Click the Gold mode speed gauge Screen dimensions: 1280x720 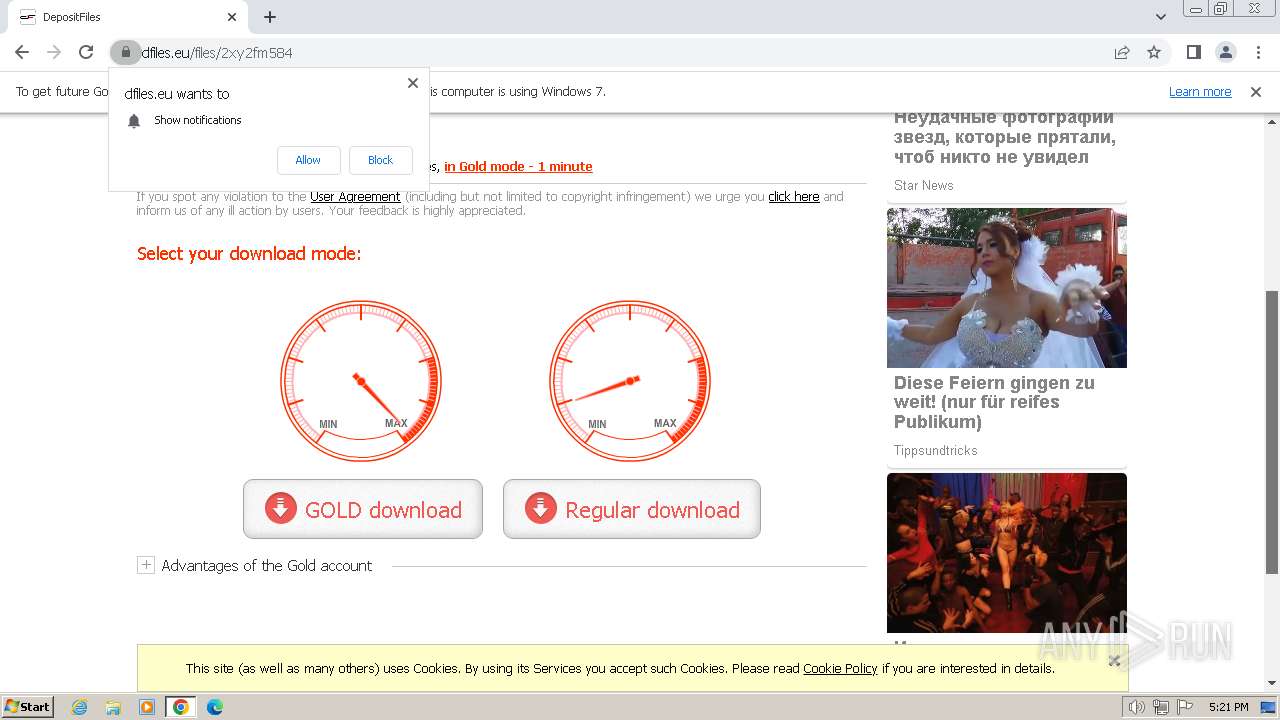pos(361,381)
